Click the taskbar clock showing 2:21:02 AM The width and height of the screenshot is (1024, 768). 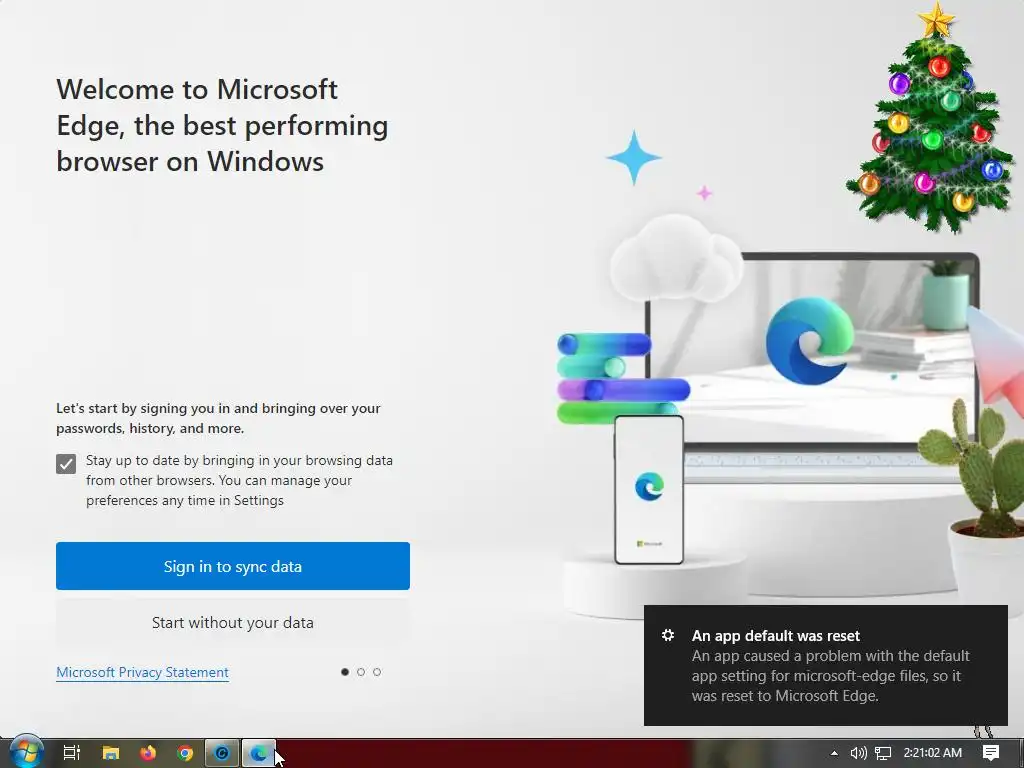[x=933, y=753]
